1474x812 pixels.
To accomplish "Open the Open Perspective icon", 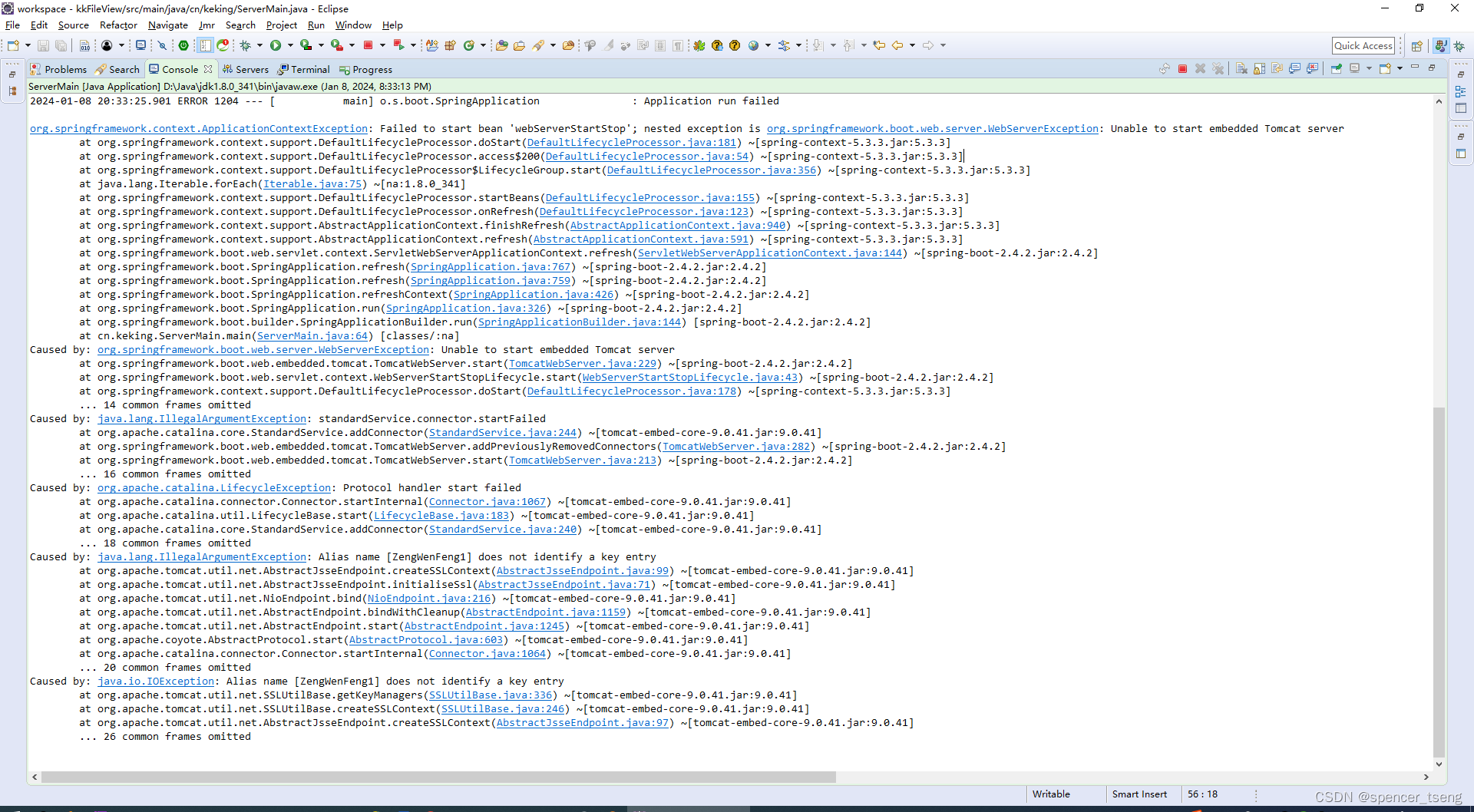I will 1416,46.
